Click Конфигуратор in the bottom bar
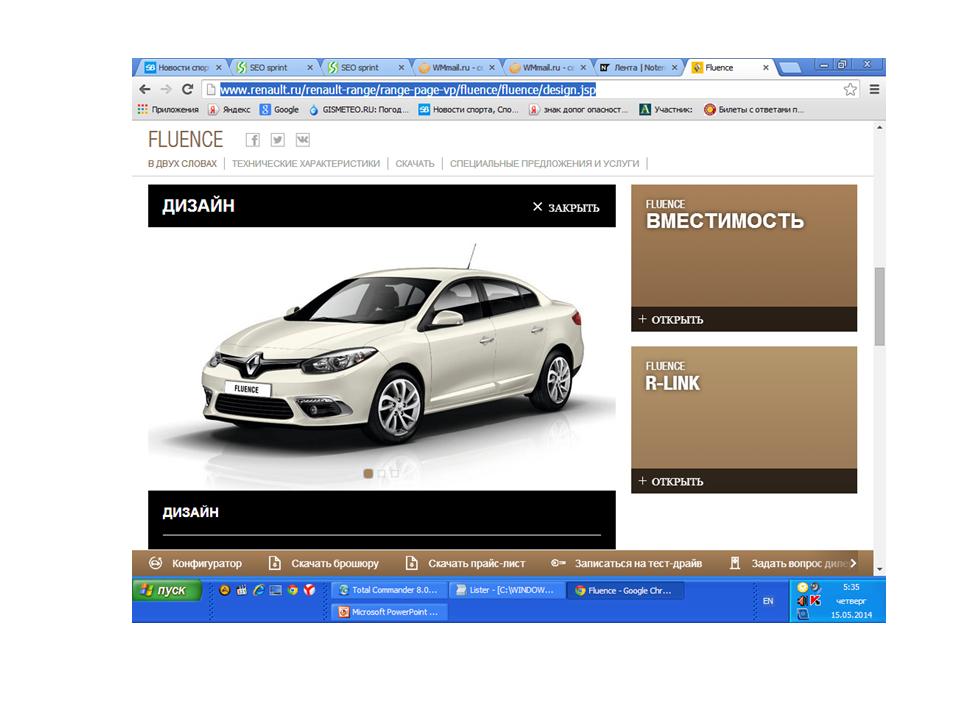 coord(196,563)
